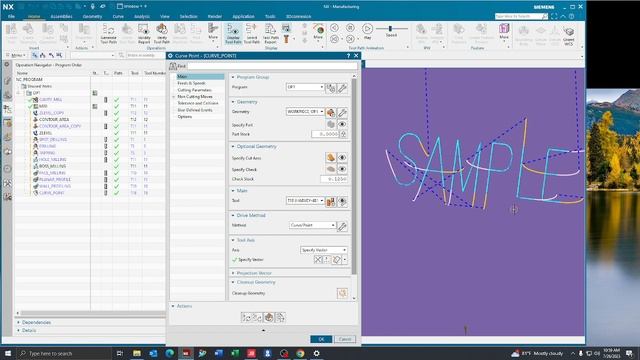Open the Method Curve/Point dropdown

[x=312, y=225]
